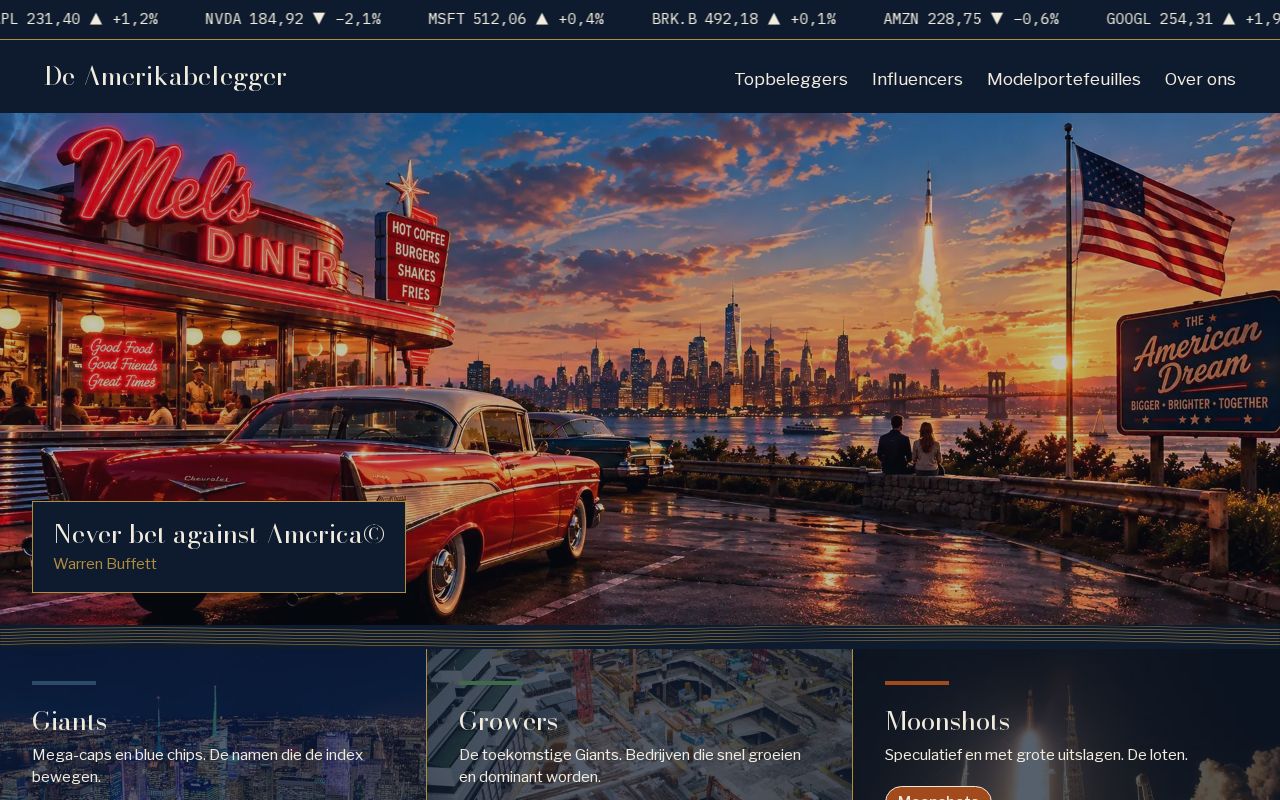
Task: Click the −2,1% change for NVDA
Action: pyautogui.click(x=358, y=19)
